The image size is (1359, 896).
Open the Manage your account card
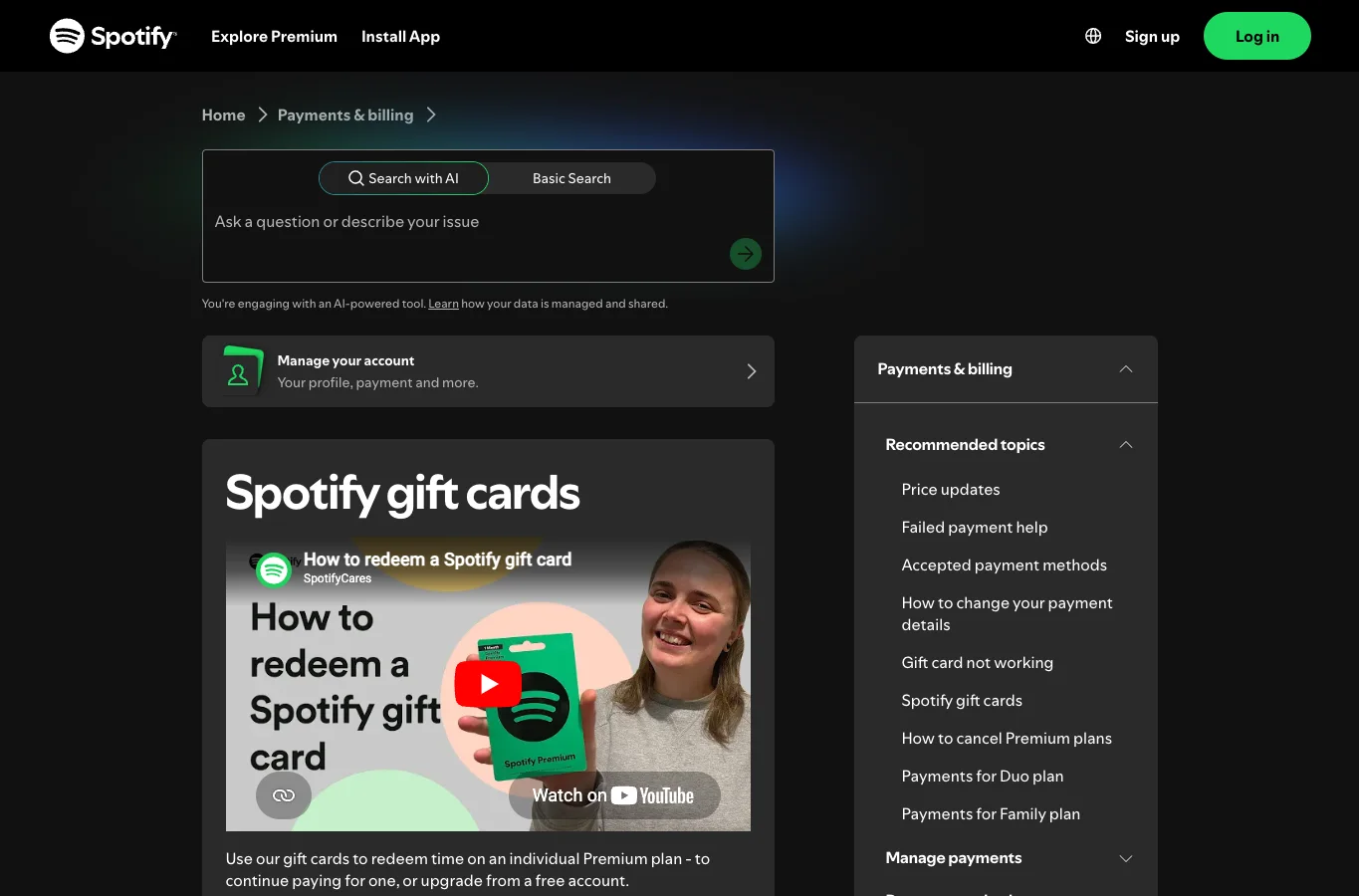[x=488, y=371]
